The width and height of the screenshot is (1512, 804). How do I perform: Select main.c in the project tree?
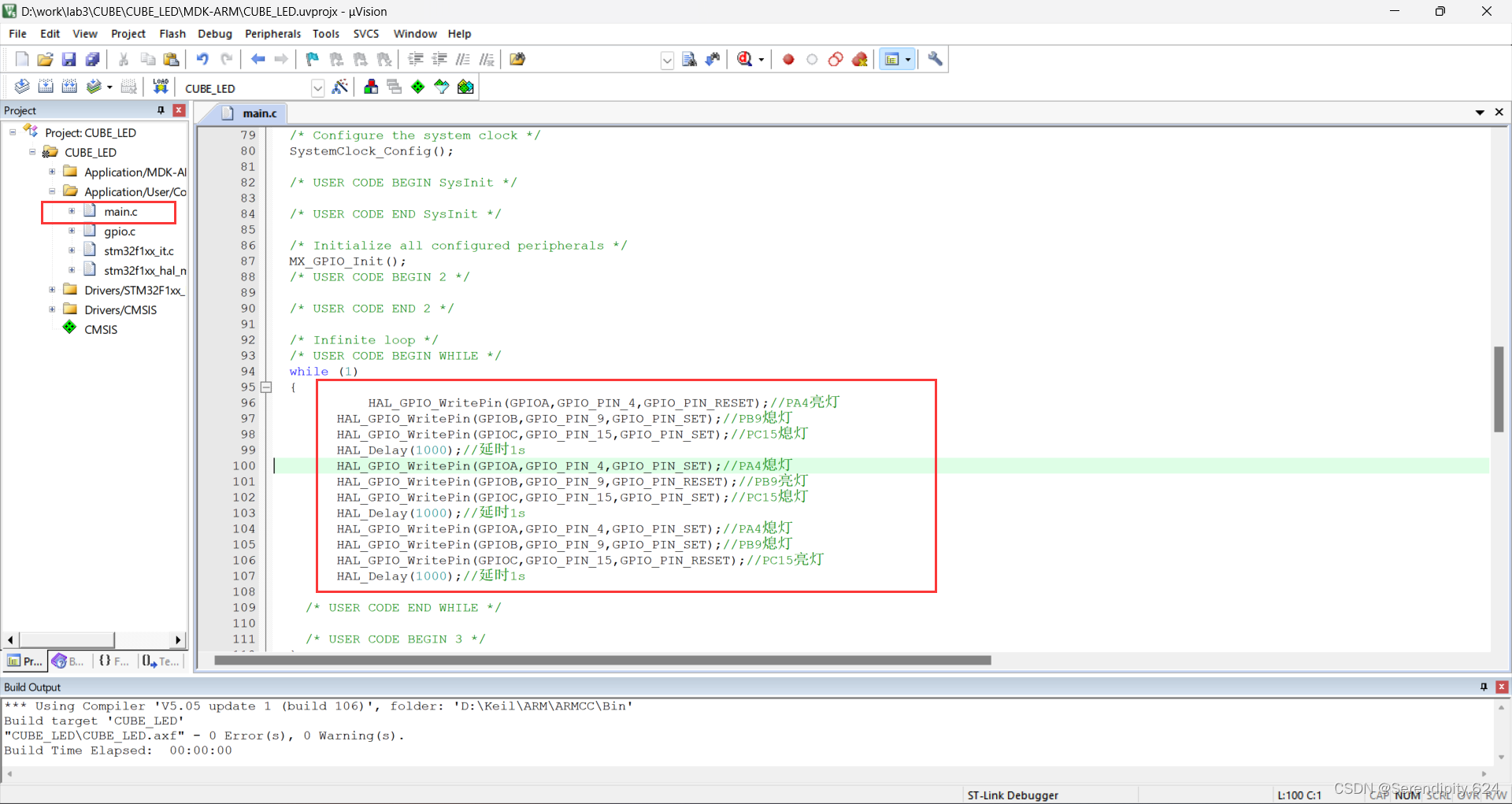click(x=120, y=211)
